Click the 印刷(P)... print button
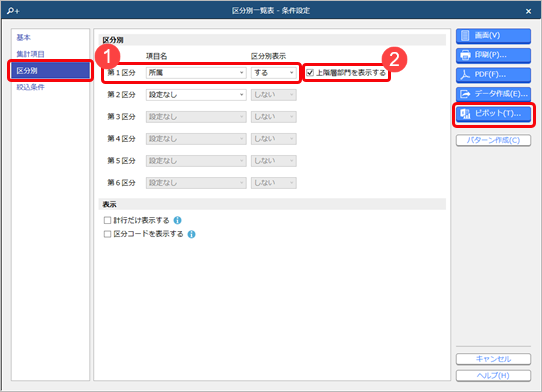 (x=493, y=55)
